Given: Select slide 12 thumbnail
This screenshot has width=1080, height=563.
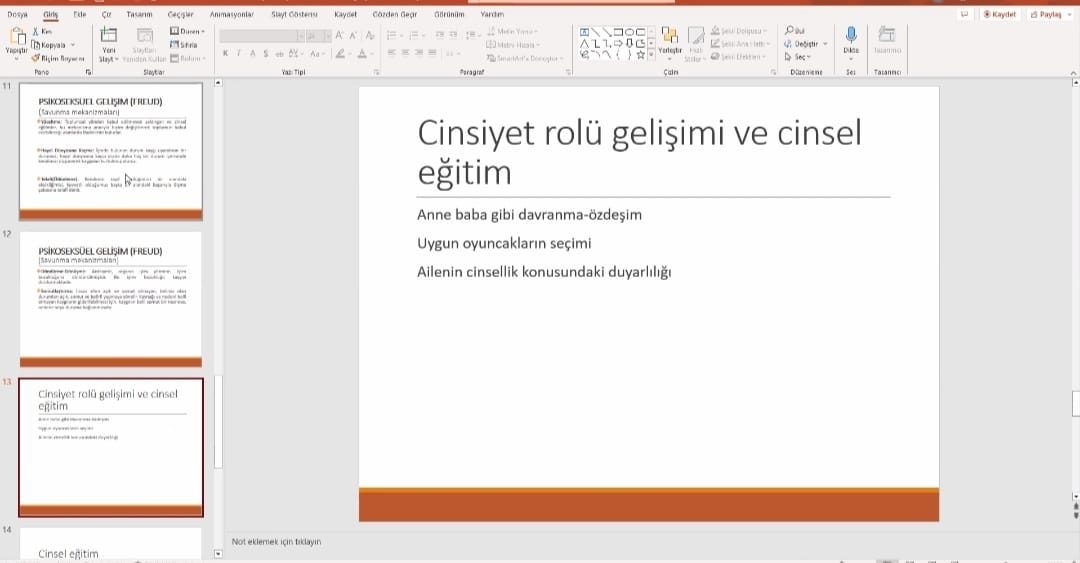Looking at the screenshot, I should 111,299.
